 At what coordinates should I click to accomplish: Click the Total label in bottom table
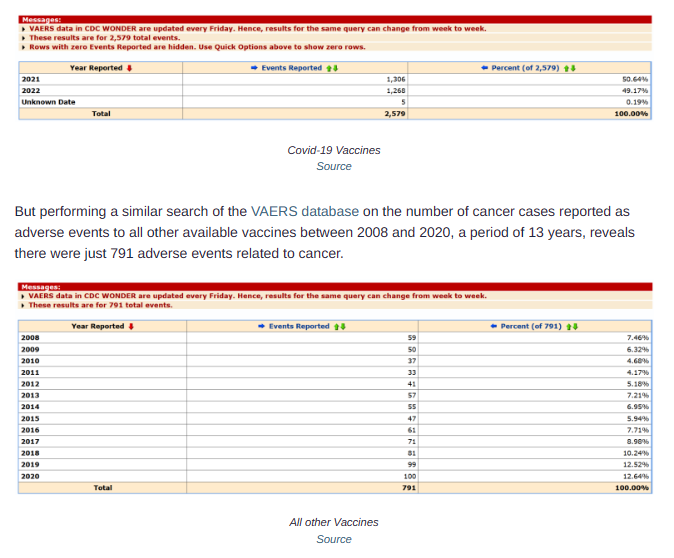tap(103, 488)
